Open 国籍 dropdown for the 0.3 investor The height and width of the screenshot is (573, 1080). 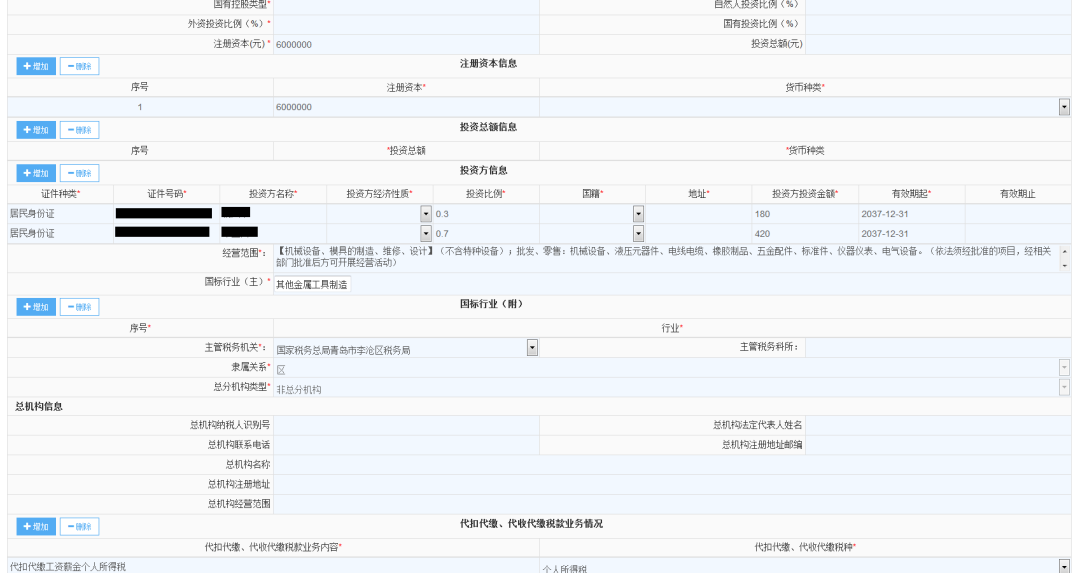(x=638, y=213)
